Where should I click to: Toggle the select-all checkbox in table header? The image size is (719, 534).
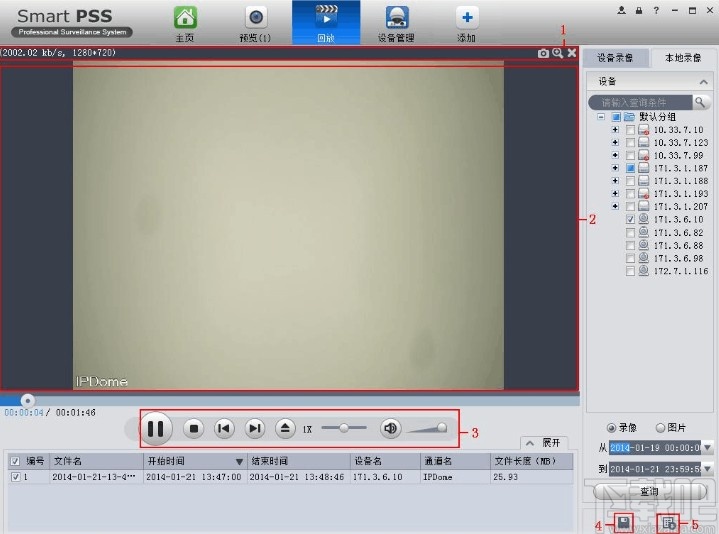click(x=15, y=461)
